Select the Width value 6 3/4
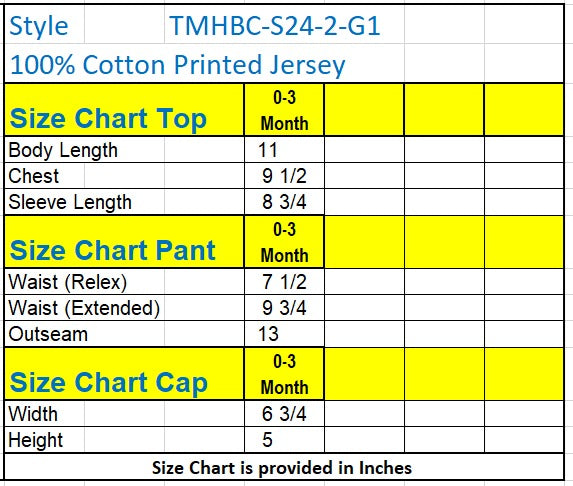Viewport: 573px width, 486px height. point(284,414)
